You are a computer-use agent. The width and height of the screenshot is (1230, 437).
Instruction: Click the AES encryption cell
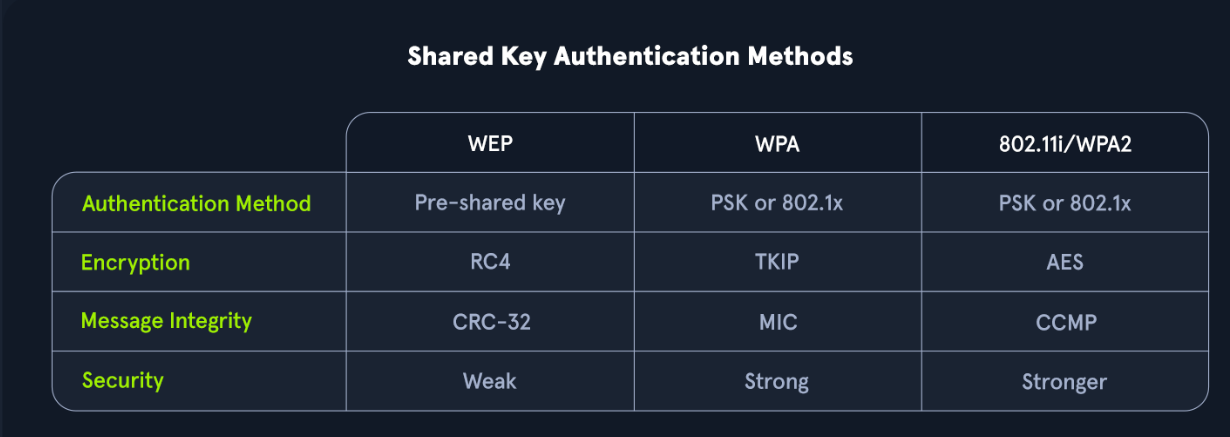(1064, 263)
